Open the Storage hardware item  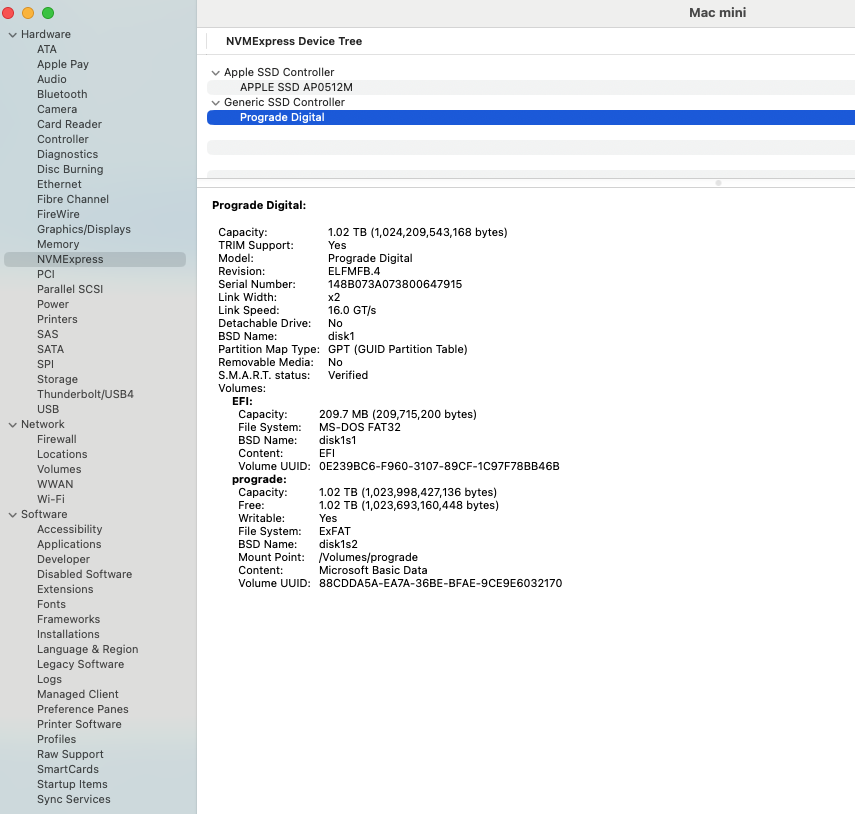tap(57, 379)
